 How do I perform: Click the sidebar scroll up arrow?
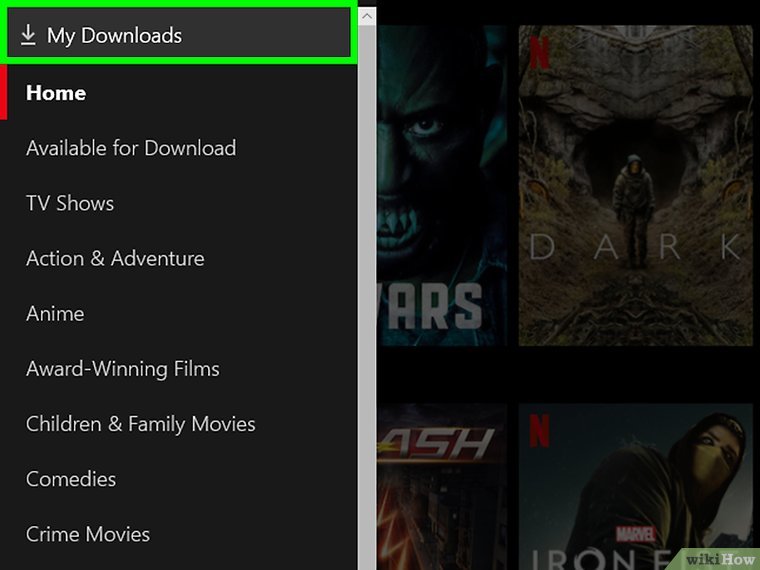click(x=367, y=17)
